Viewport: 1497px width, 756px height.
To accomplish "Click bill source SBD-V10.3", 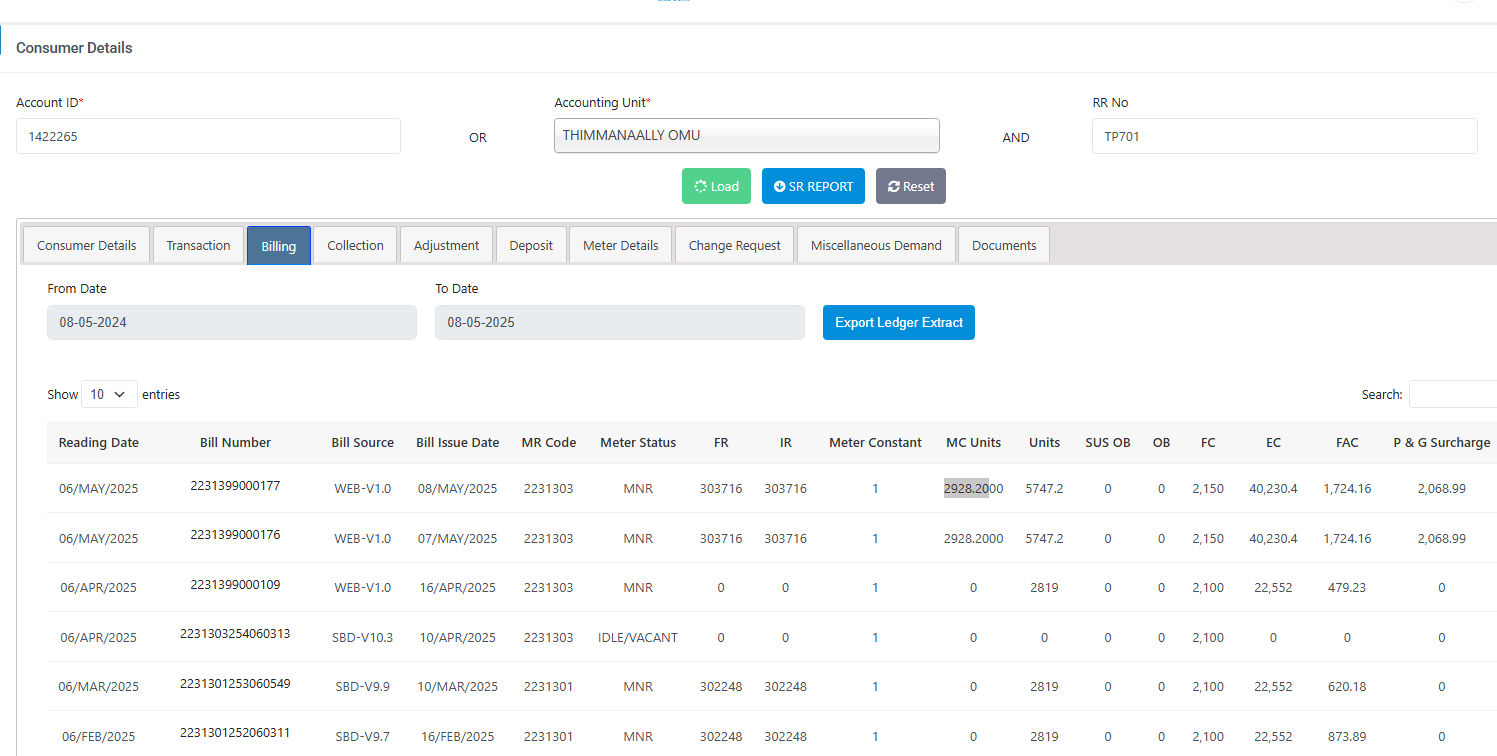I will pyautogui.click(x=363, y=637).
